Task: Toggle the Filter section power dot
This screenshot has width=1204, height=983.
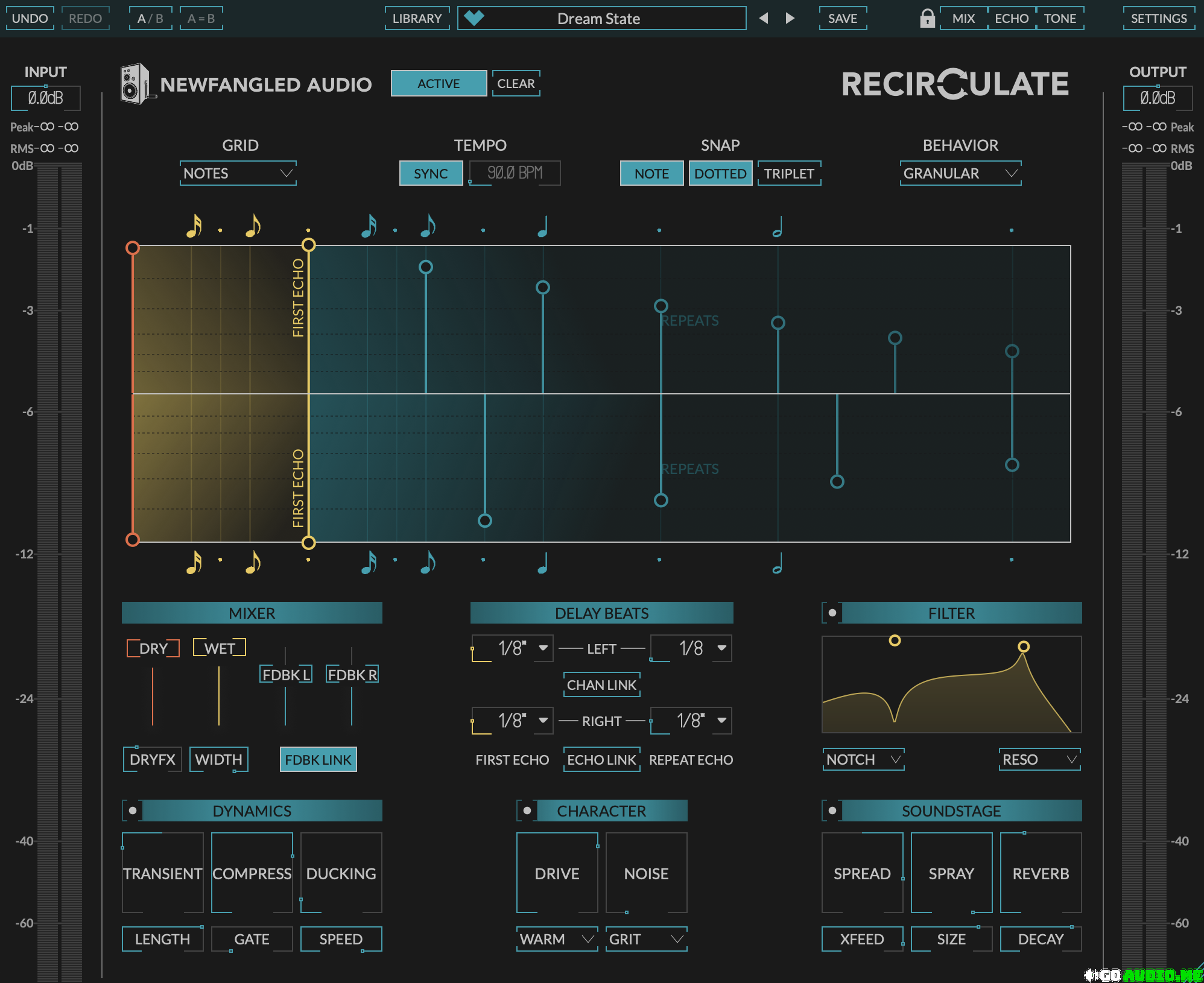Action: tap(832, 613)
